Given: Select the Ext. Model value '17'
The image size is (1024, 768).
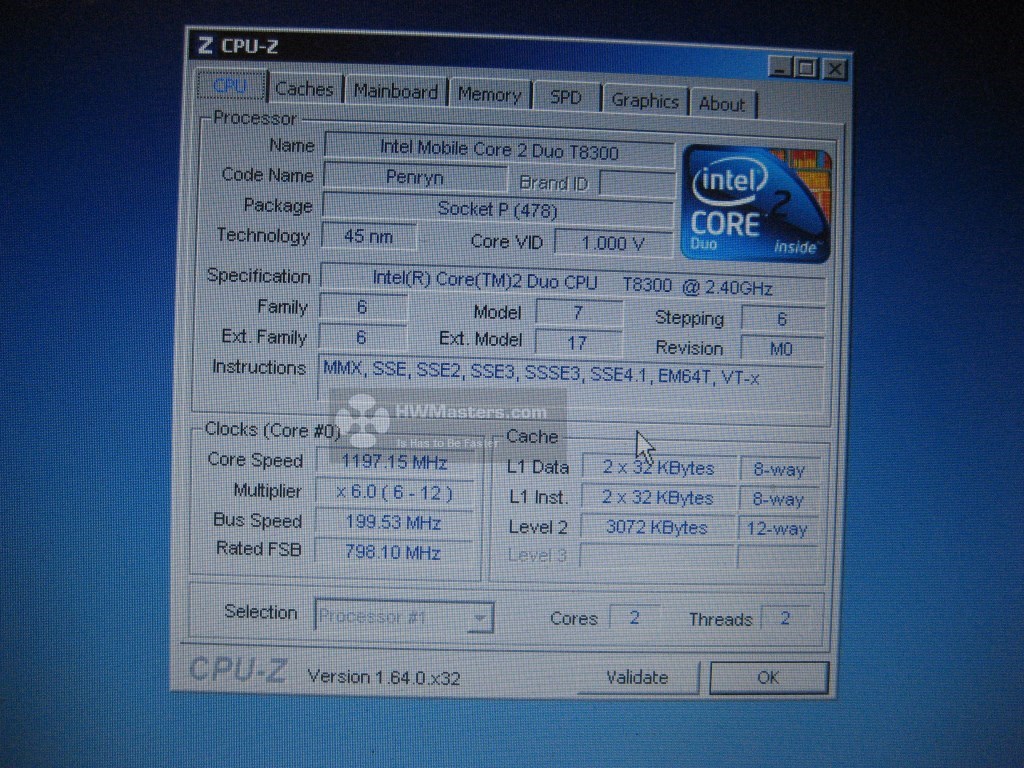Looking at the screenshot, I should point(577,343).
